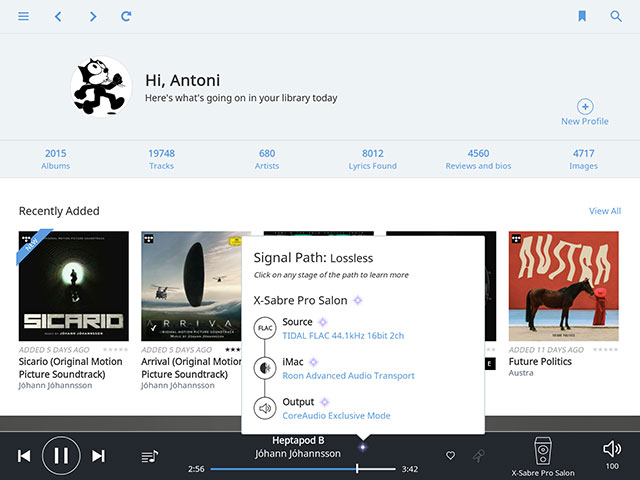This screenshot has width=640, height=480.
Task: Click the FLAC source stage icon
Action: point(265,328)
